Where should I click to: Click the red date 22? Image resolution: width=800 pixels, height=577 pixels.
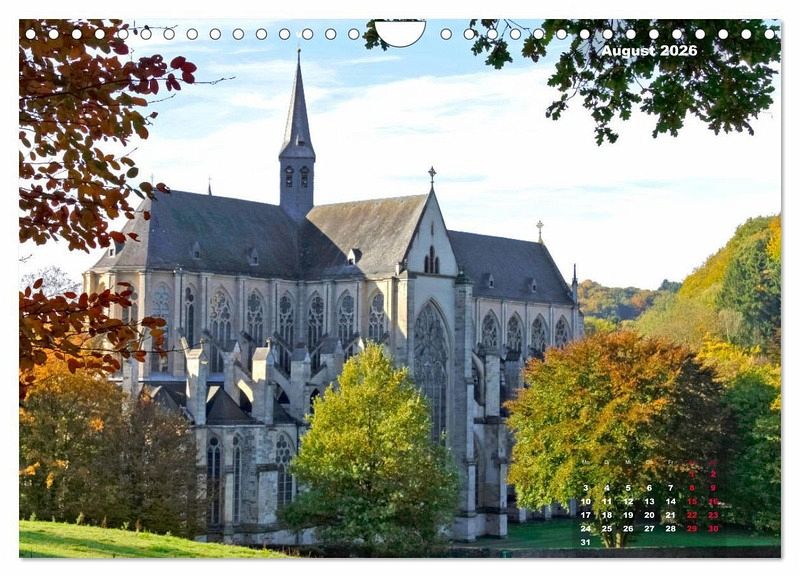[x=692, y=515]
